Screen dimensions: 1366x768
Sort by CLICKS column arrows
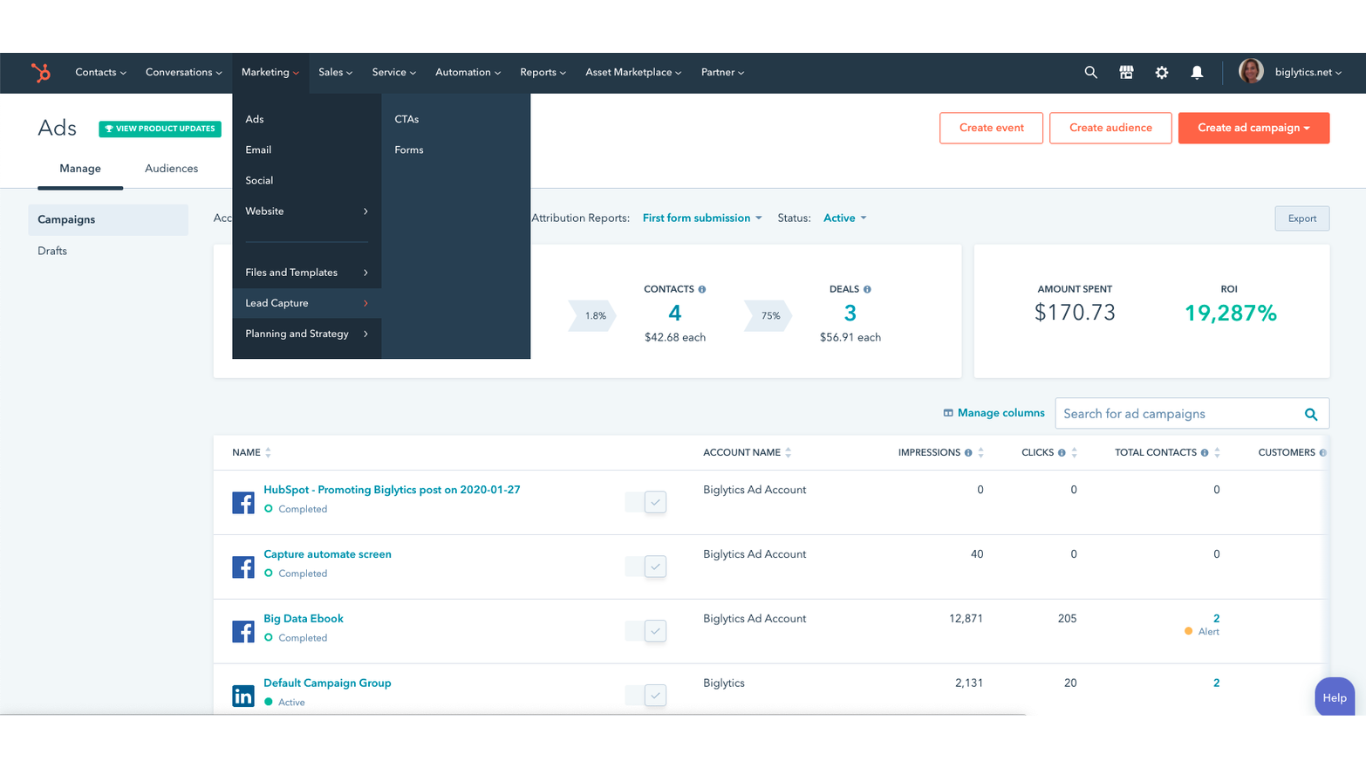(1075, 453)
